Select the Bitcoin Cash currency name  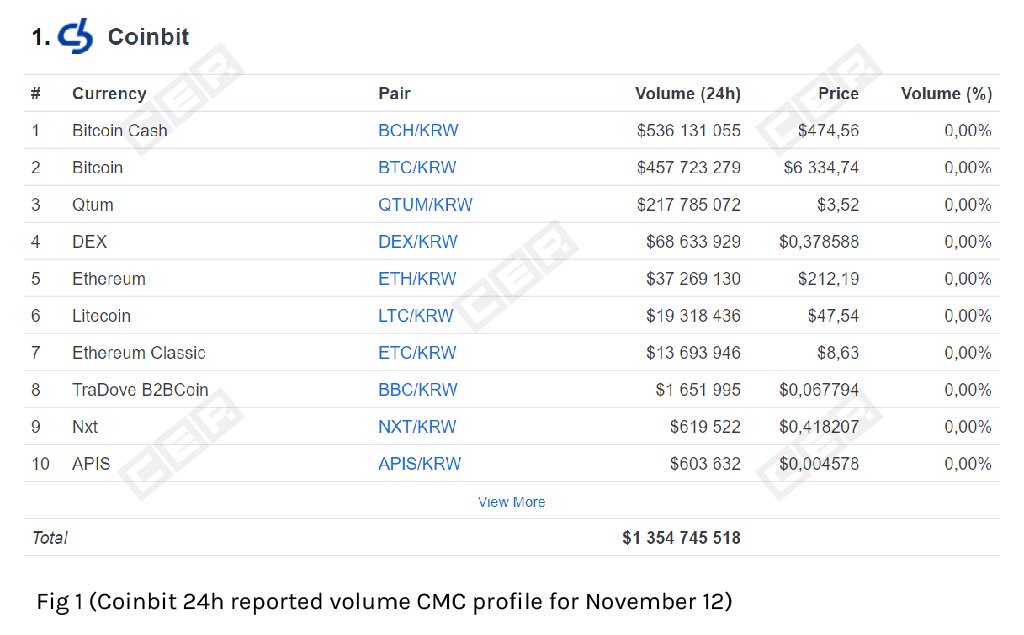[x=119, y=130]
